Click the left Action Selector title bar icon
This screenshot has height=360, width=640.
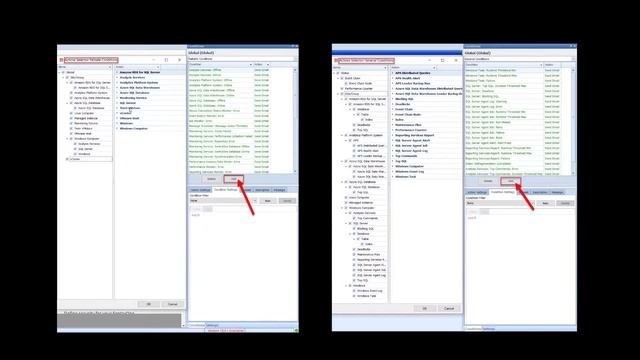[x=61, y=60]
